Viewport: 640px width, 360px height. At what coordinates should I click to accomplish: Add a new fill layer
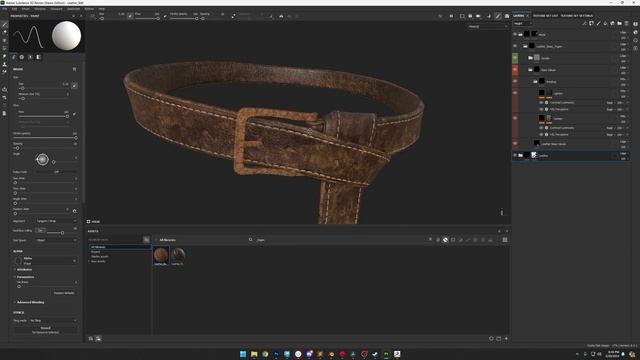pos(605,24)
